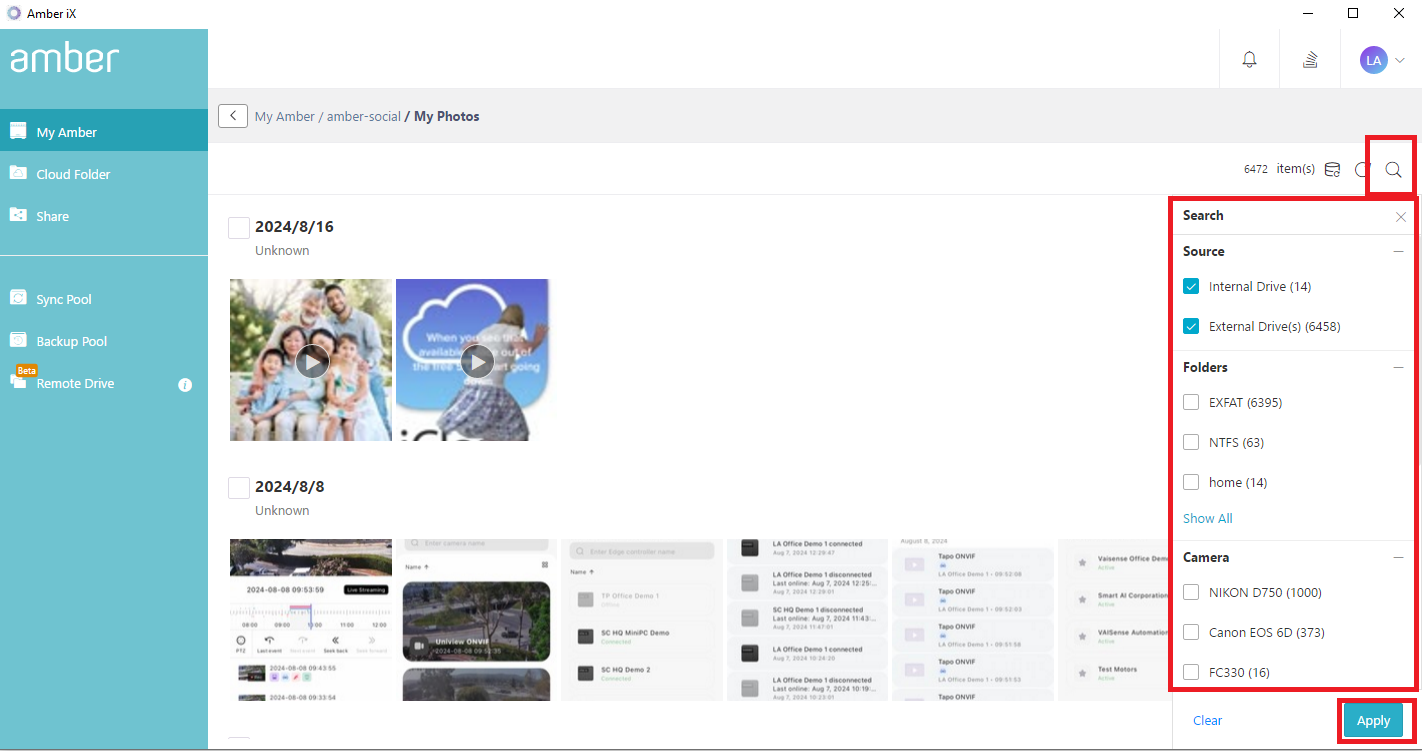Image resolution: width=1422 pixels, height=751 pixels.
Task: Check the home (14) folder
Action: [x=1191, y=482]
